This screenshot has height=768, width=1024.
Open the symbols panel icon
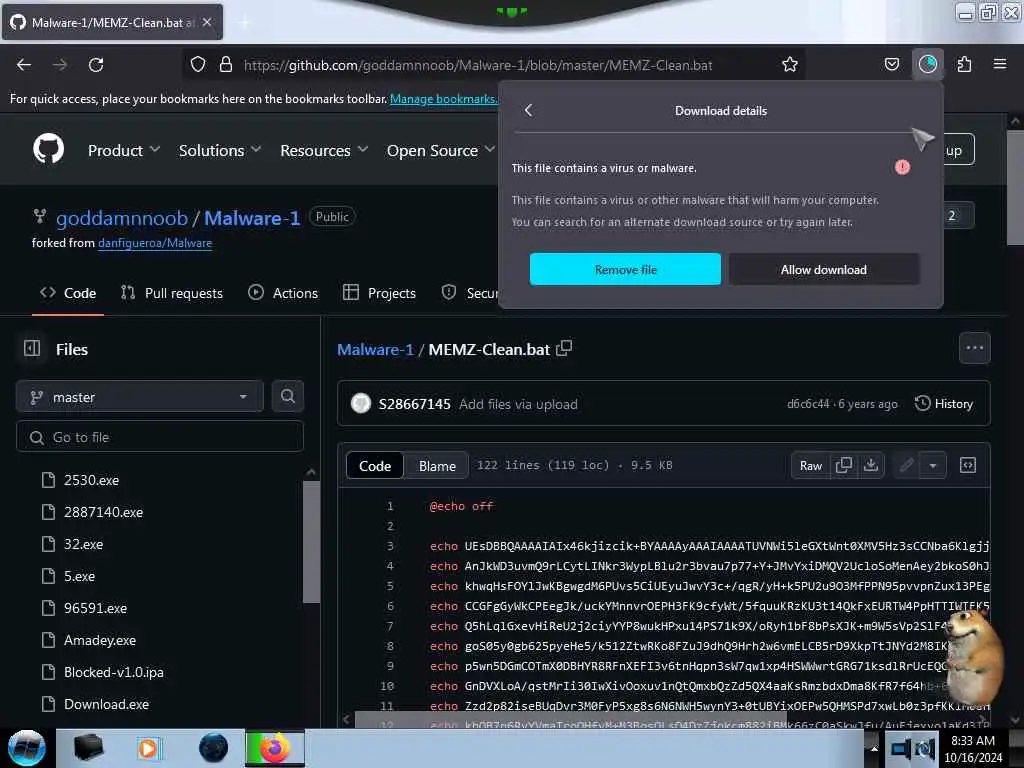(968, 465)
